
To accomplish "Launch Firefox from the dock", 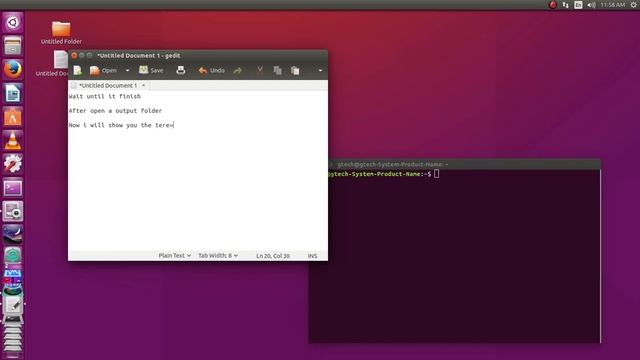I will tap(13, 69).
